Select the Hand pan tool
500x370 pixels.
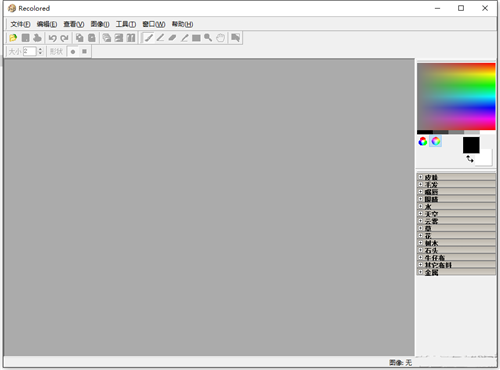pyautogui.click(x=220, y=38)
